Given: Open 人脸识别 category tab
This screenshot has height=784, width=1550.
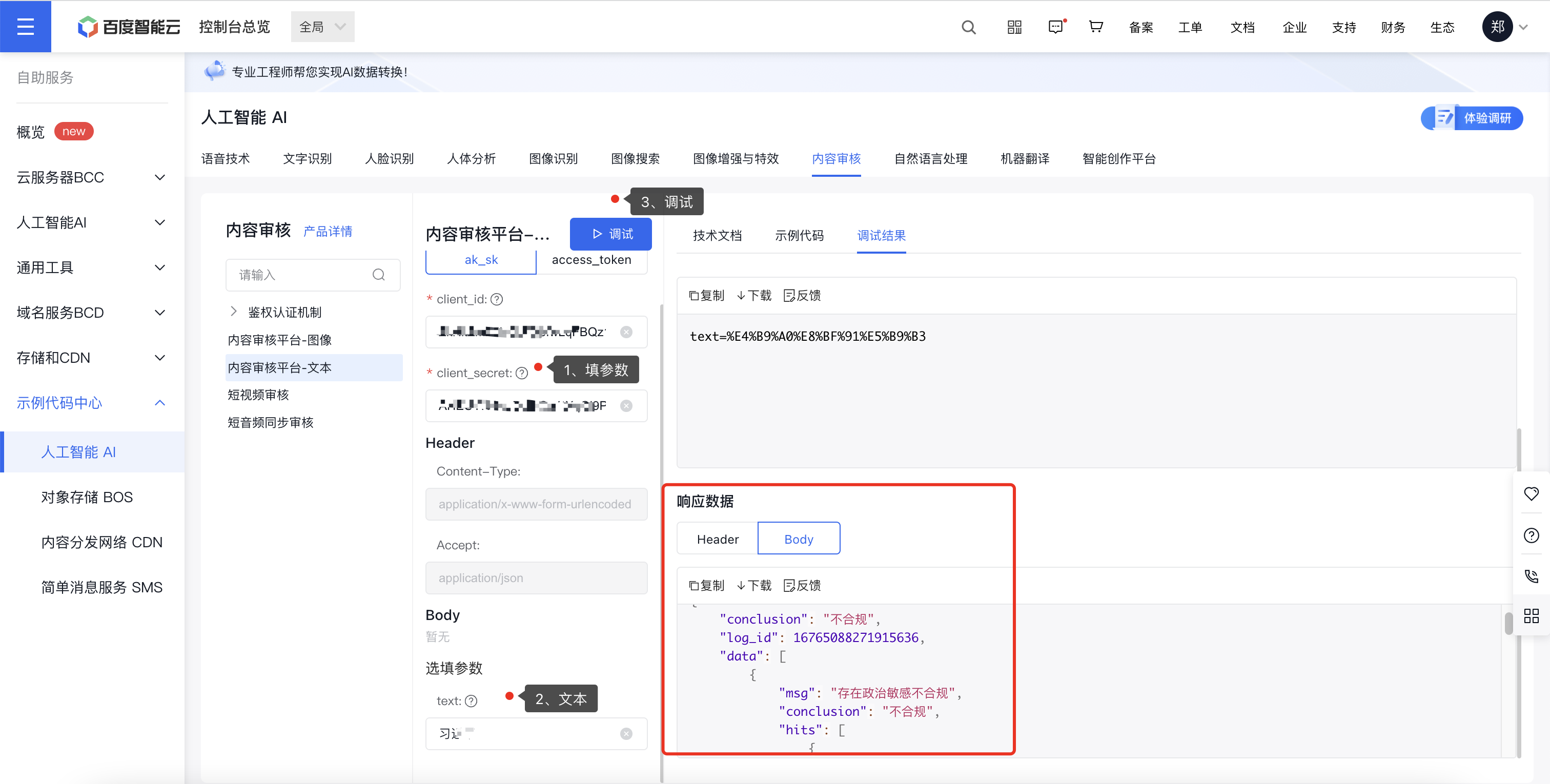Looking at the screenshot, I should 390,159.
